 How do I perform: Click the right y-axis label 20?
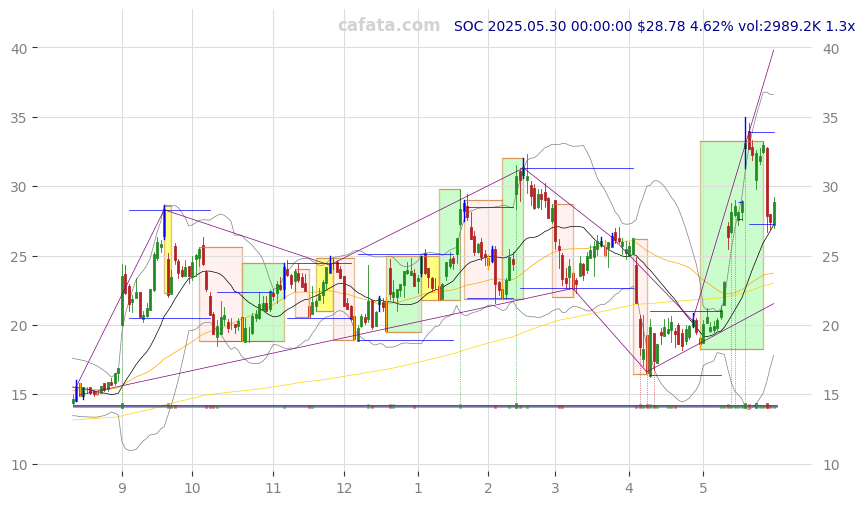coord(830,326)
